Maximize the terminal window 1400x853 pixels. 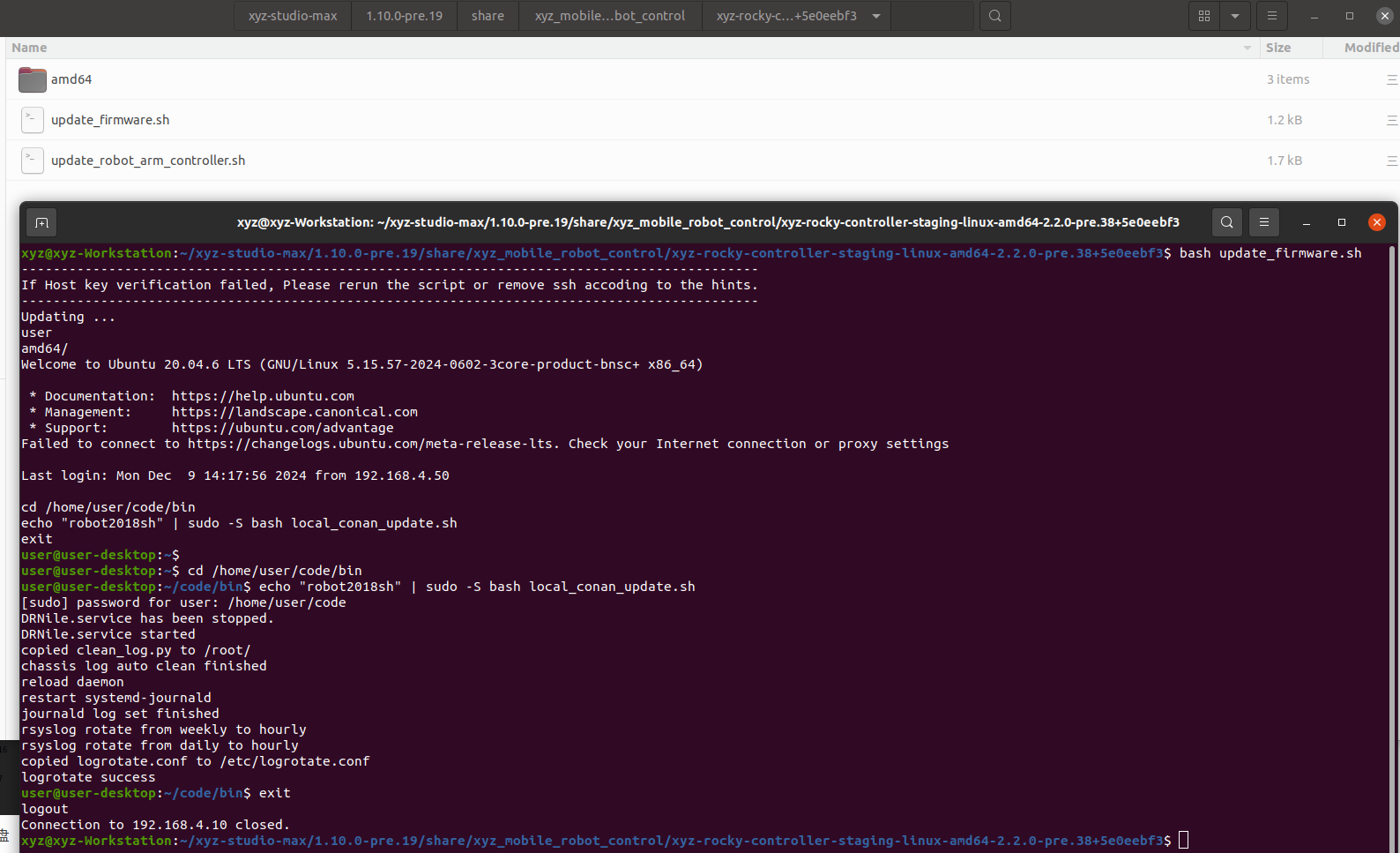(1342, 222)
